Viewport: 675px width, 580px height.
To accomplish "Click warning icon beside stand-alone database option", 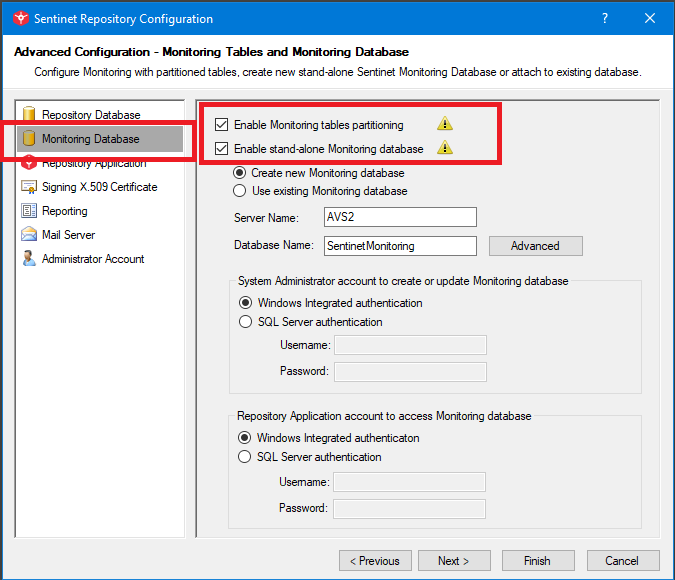I will pyautogui.click(x=445, y=149).
